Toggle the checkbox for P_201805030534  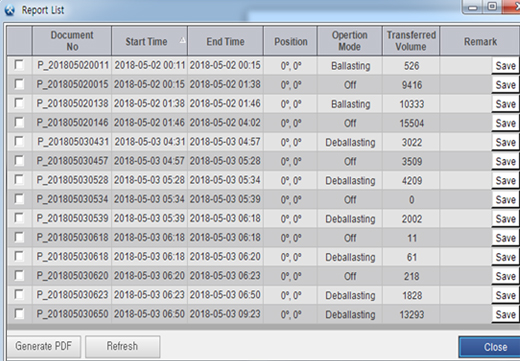coord(19,199)
